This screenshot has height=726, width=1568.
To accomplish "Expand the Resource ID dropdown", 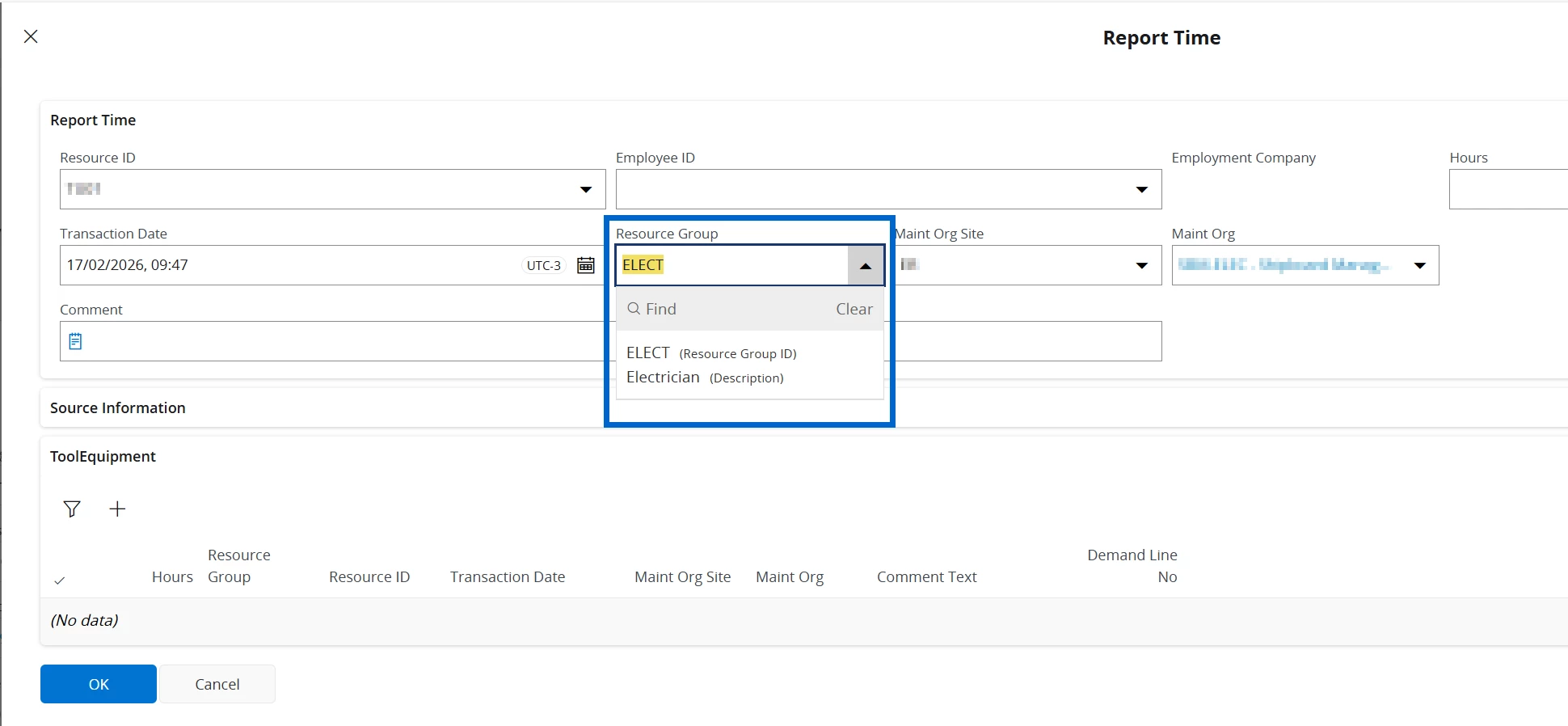I will click(x=586, y=189).
